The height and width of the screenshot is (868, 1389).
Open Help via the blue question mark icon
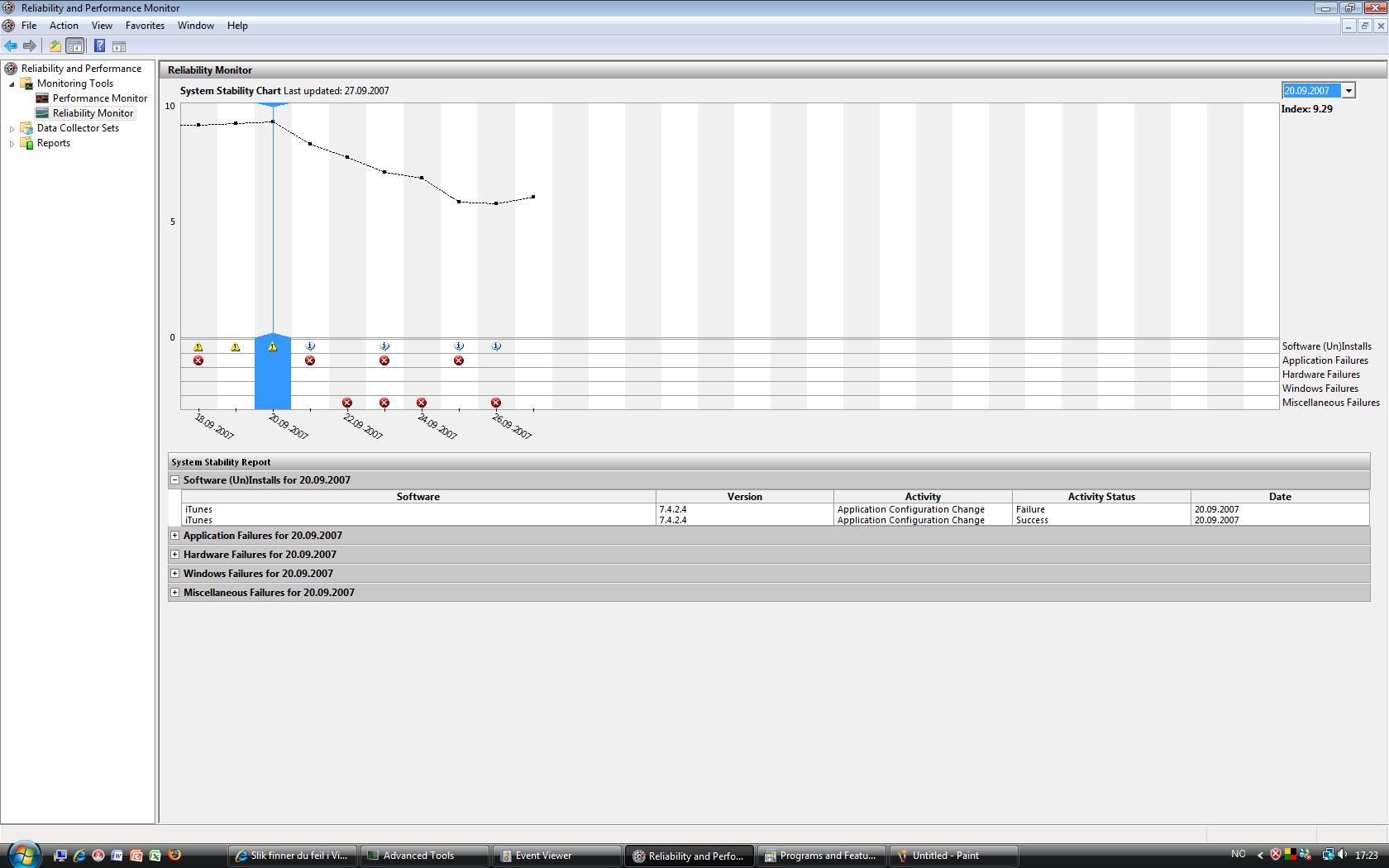(99, 46)
